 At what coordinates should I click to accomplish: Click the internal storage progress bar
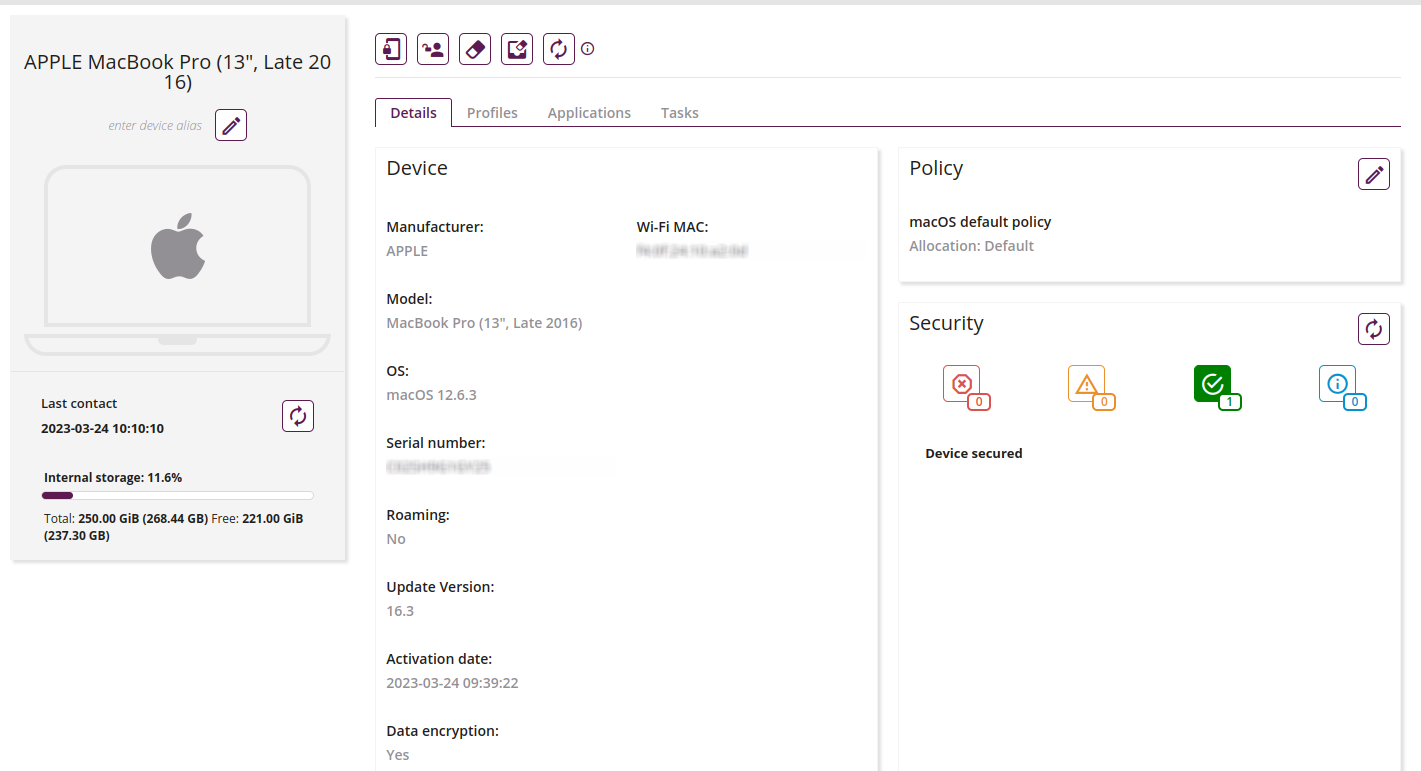(177, 496)
